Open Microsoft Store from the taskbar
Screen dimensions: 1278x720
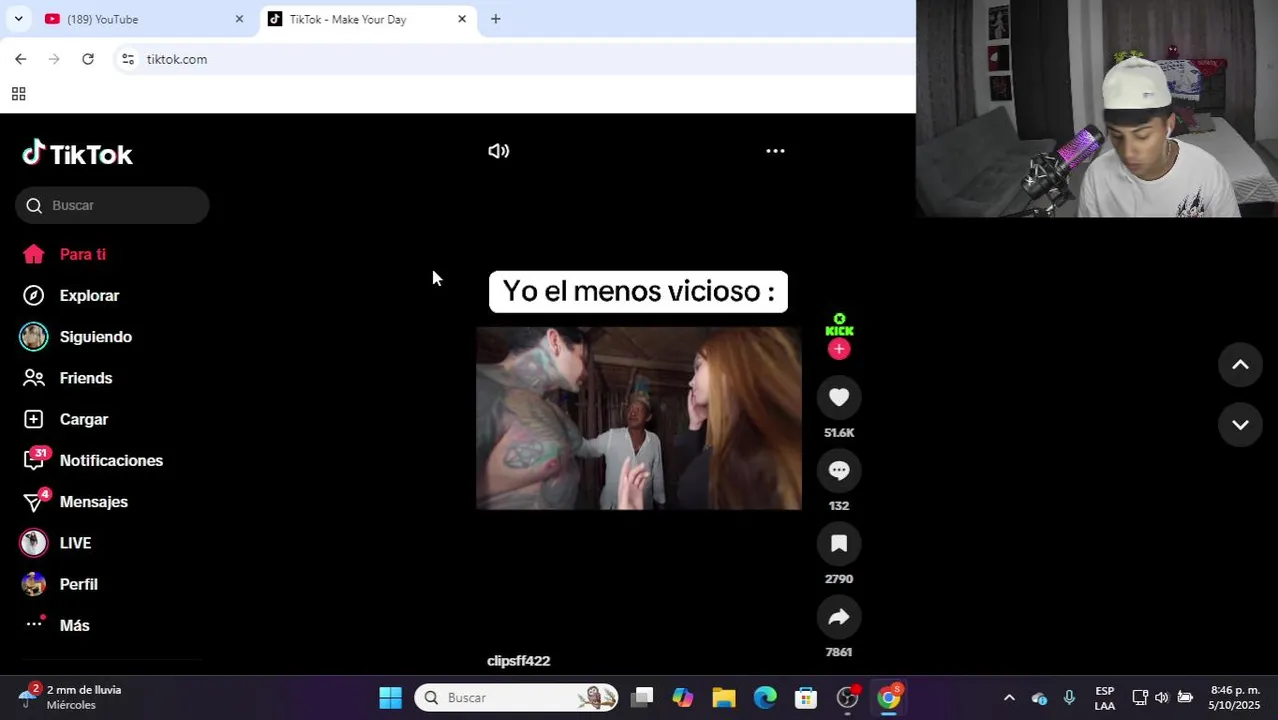coord(806,698)
